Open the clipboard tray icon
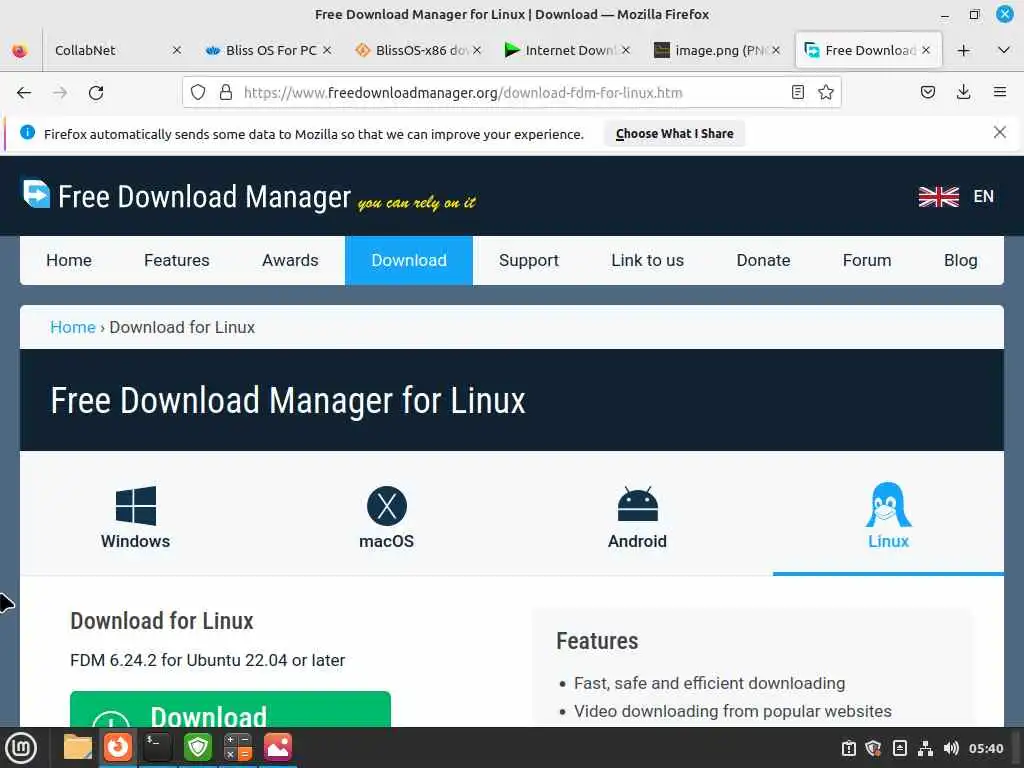The width and height of the screenshot is (1024, 768). tap(848, 748)
